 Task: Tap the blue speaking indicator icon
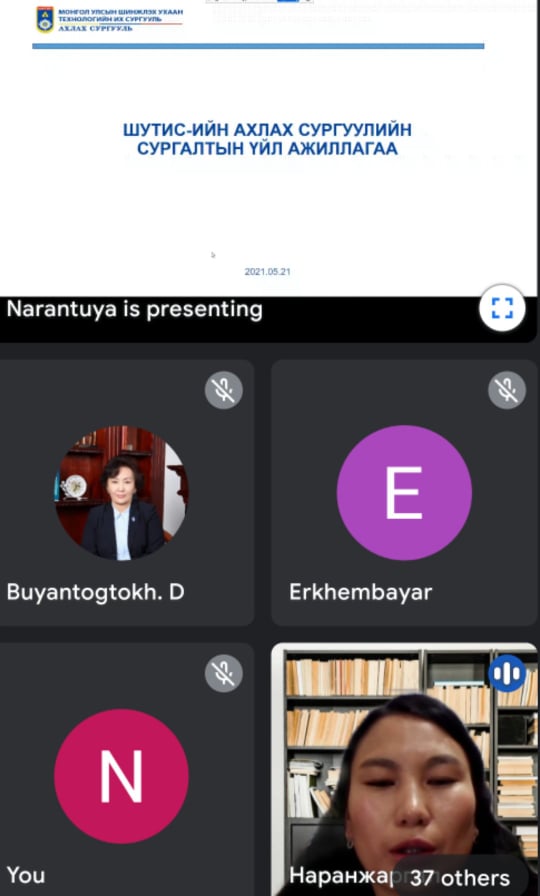click(x=507, y=673)
